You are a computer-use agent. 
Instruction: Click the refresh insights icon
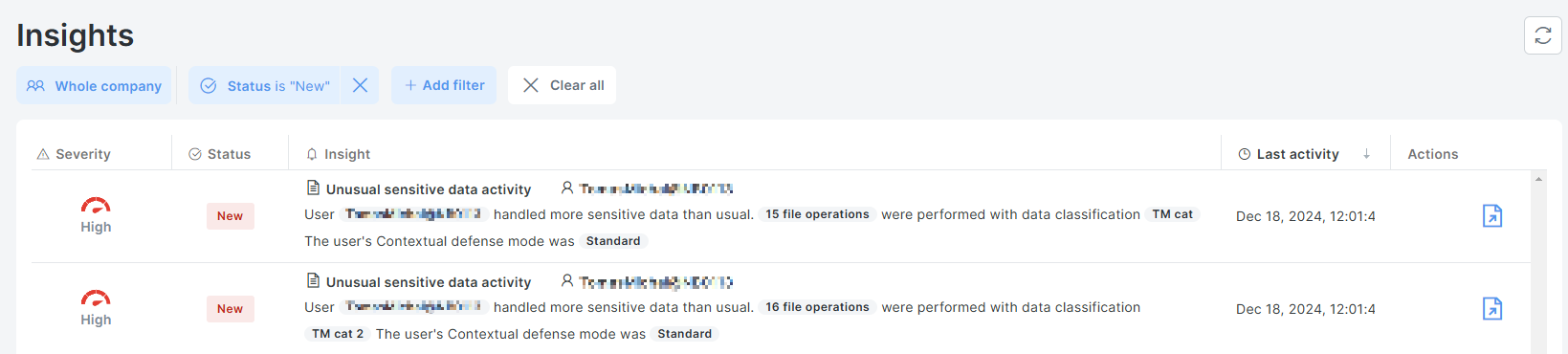point(1542,35)
